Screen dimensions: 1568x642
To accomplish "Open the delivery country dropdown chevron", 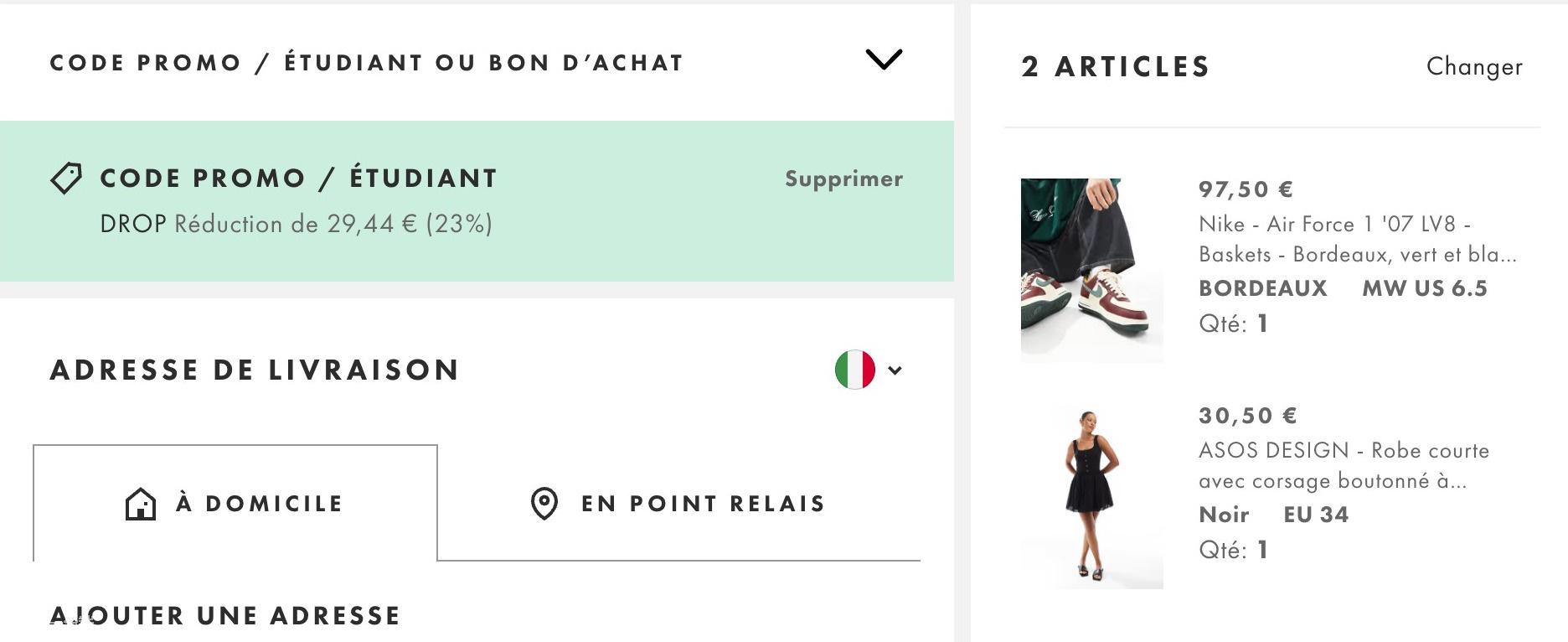I will (x=895, y=370).
